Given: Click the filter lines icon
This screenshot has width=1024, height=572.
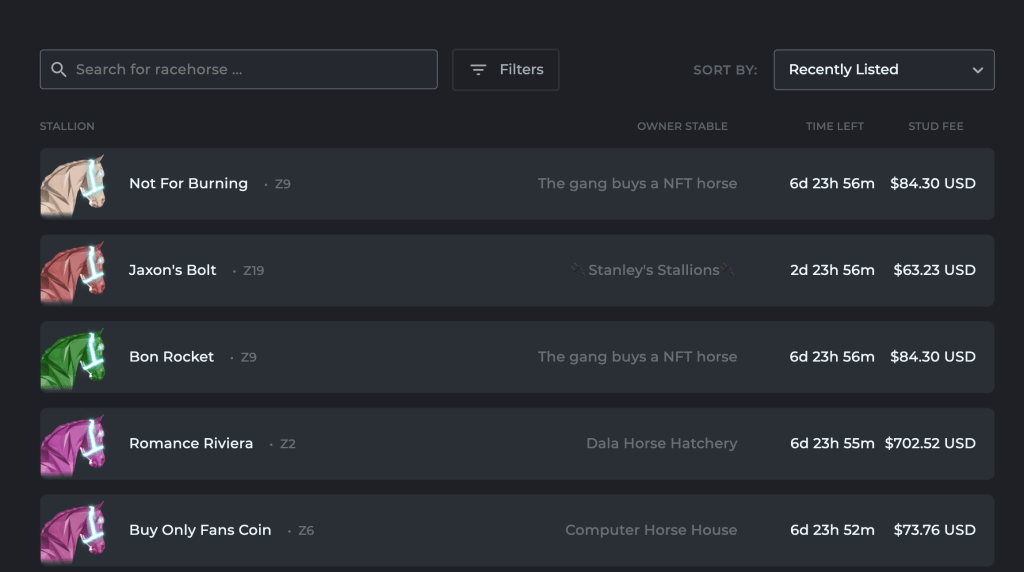Looking at the screenshot, I should [478, 70].
